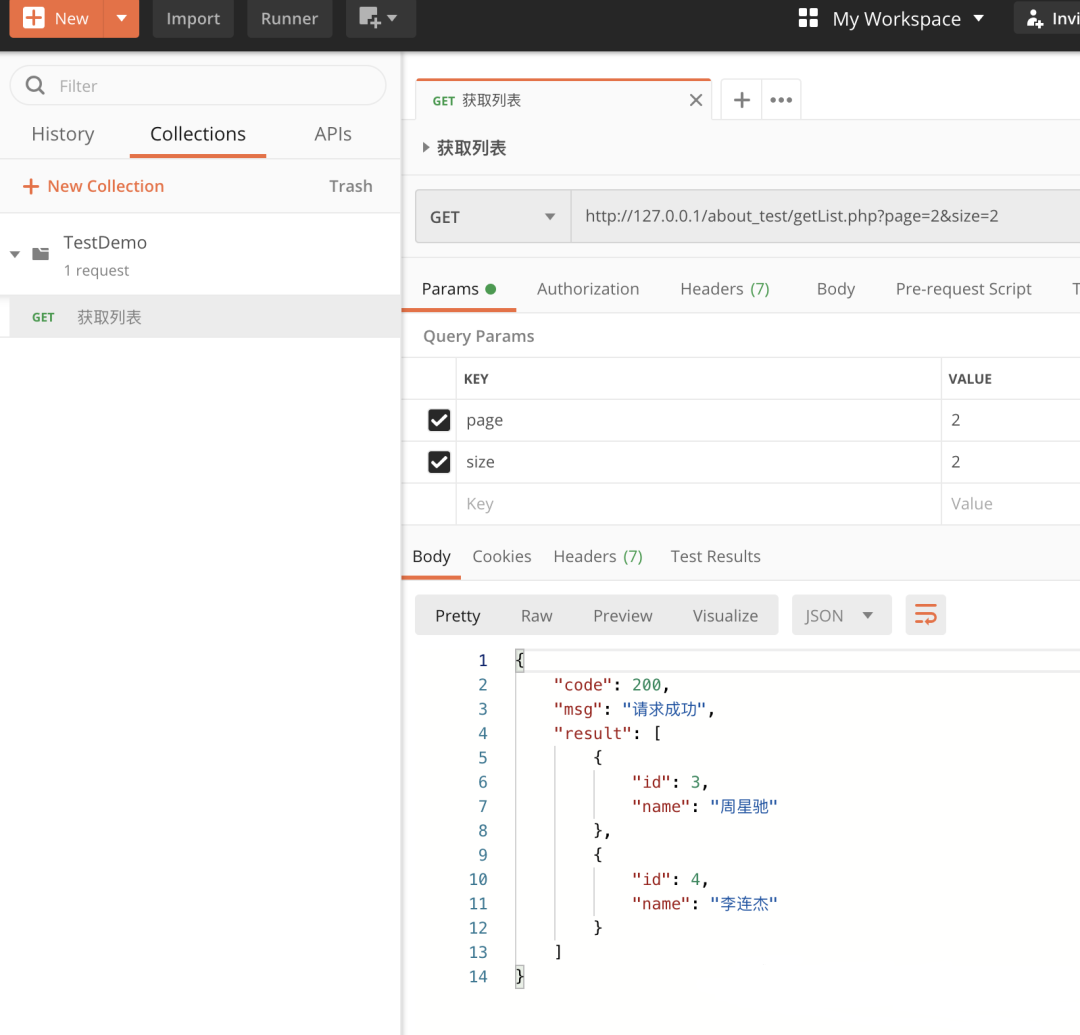This screenshot has height=1035, width=1080.
Task: Click the page key cell
Action: (698, 420)
